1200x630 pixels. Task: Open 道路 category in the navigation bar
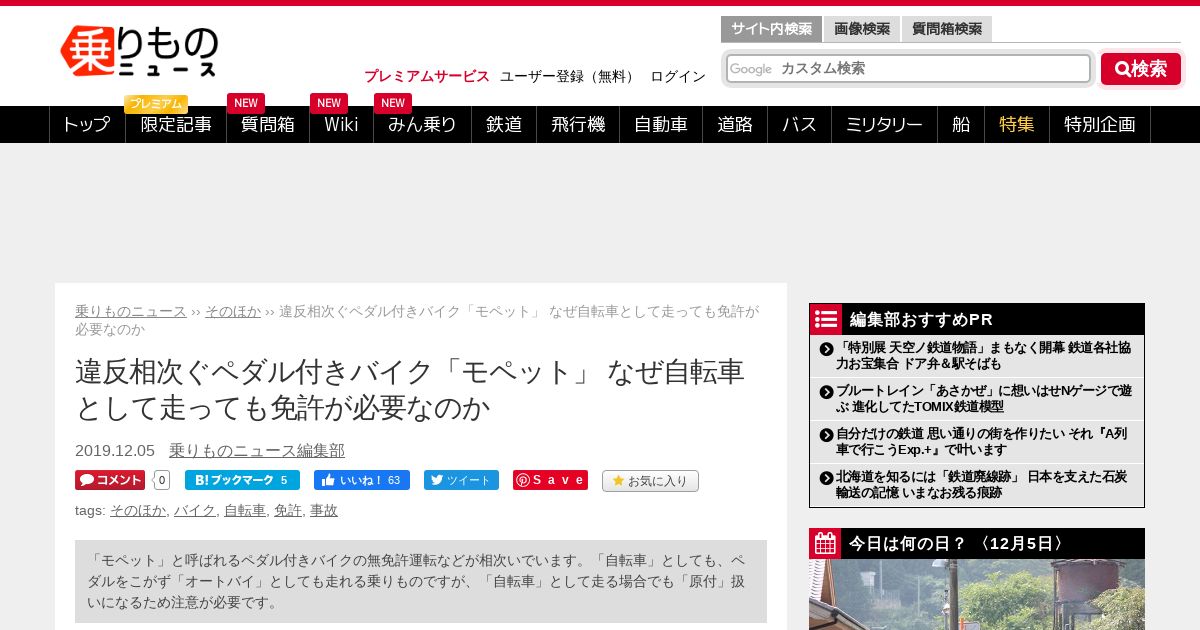[x=735, y=124]
